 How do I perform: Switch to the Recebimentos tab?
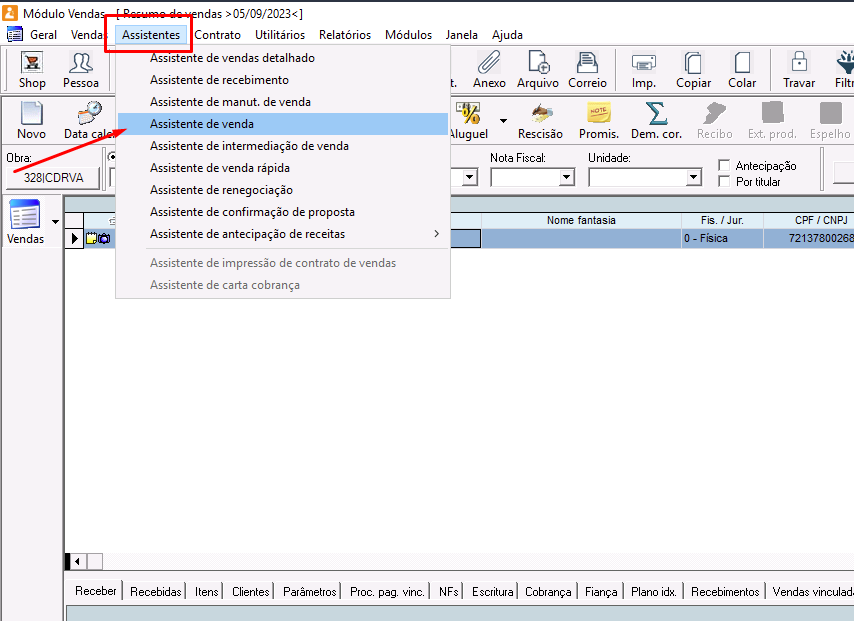[x=725, y=592]
